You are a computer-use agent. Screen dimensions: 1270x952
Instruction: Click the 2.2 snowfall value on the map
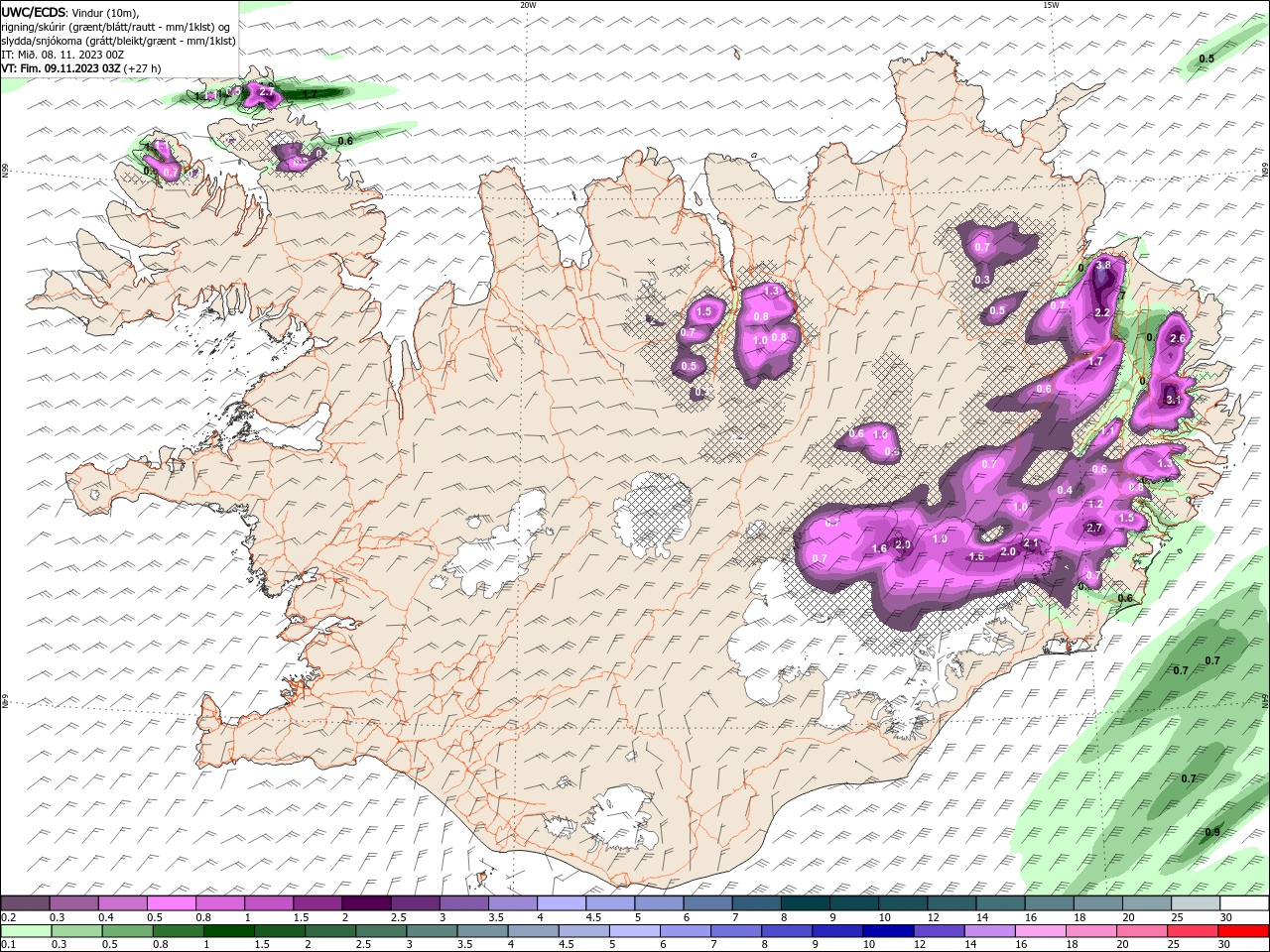coord(1101,312)
